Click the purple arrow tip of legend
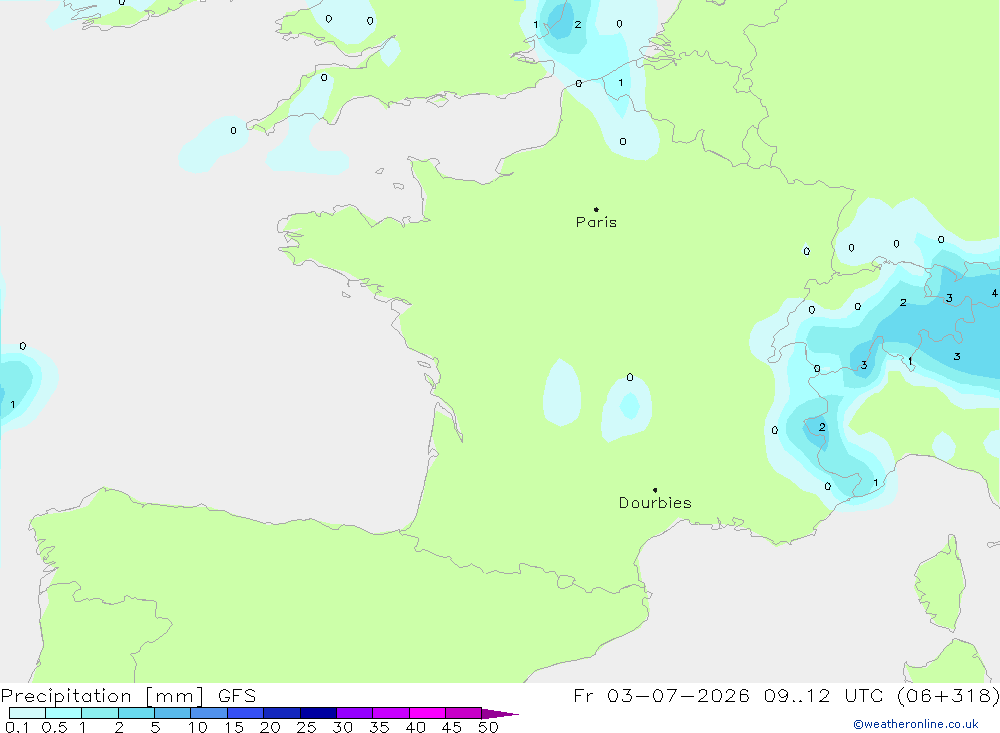The height and width of the screenshot is (733, 1000). coord(501,713)
